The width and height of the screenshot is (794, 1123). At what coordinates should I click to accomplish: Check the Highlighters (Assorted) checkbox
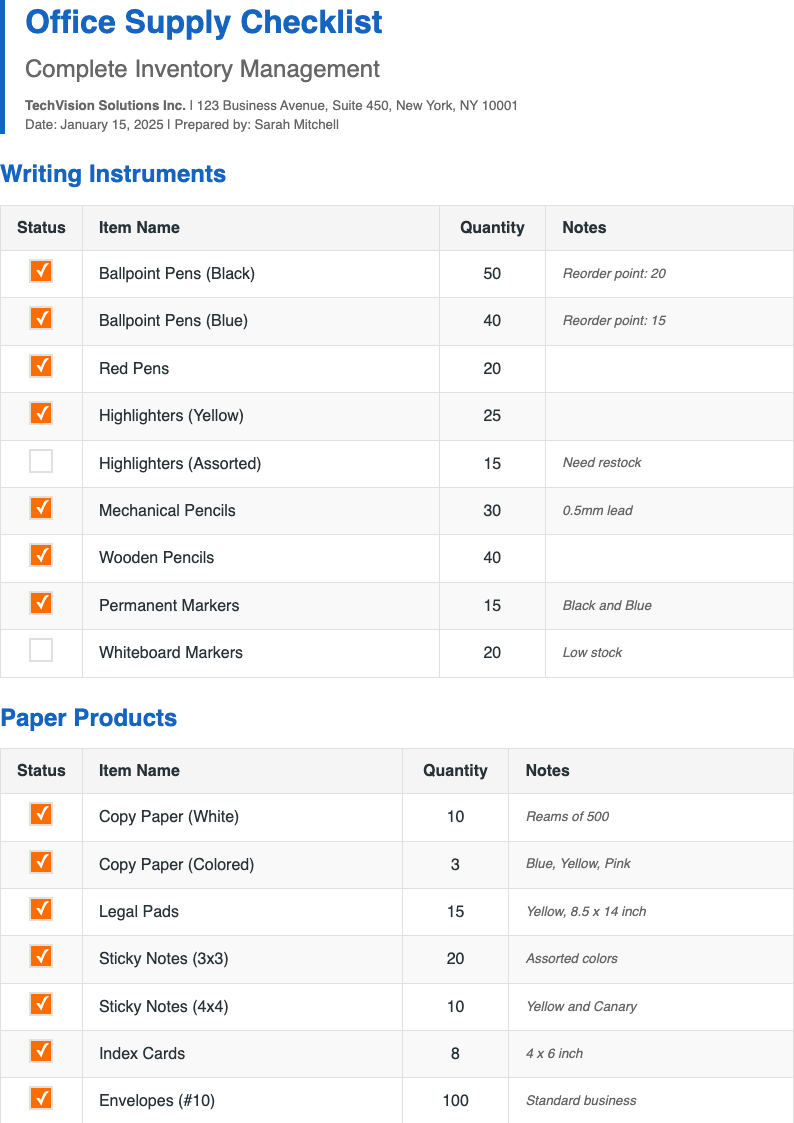[x=41, y=462]
